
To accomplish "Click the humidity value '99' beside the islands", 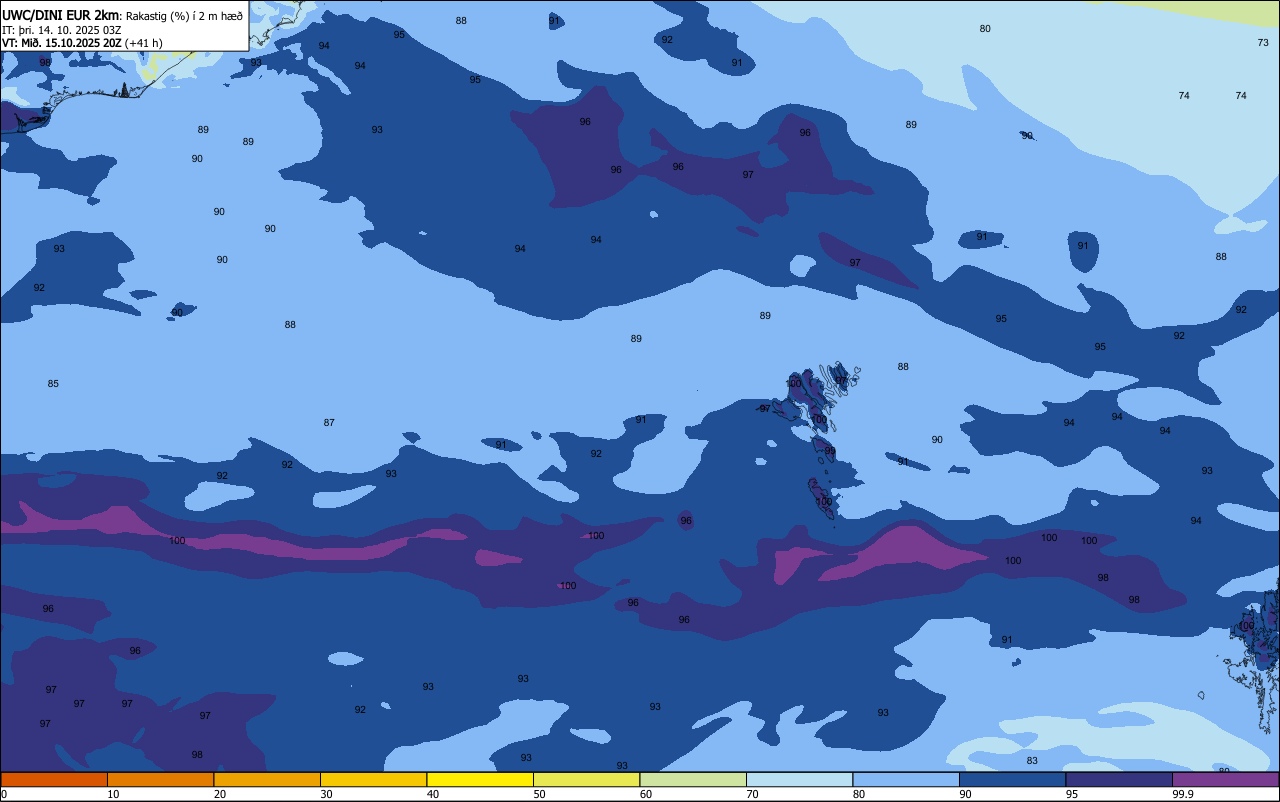I will tap(830, 452).
